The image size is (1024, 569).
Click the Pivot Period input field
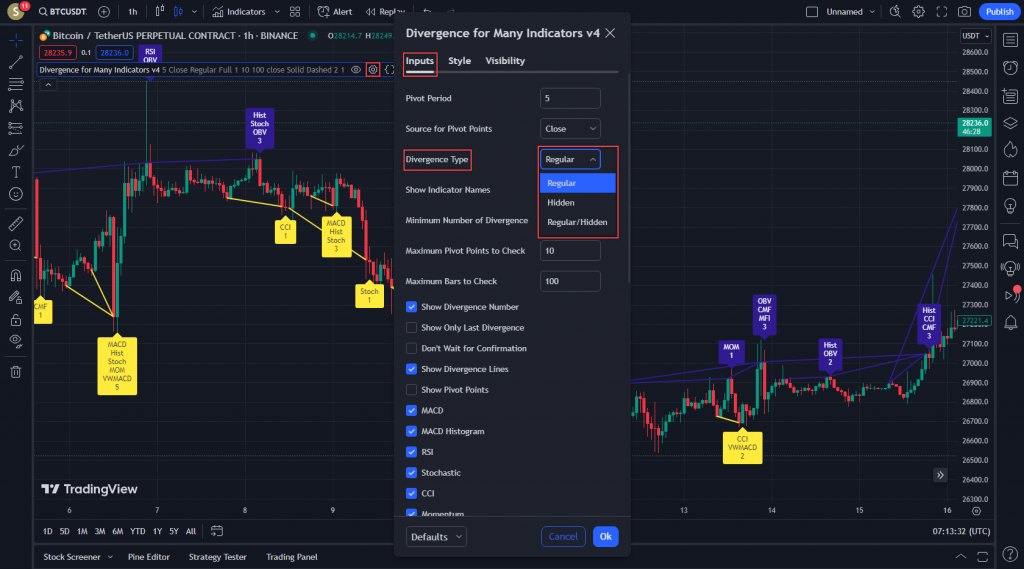pyautogui.click(x=570, y=98)
